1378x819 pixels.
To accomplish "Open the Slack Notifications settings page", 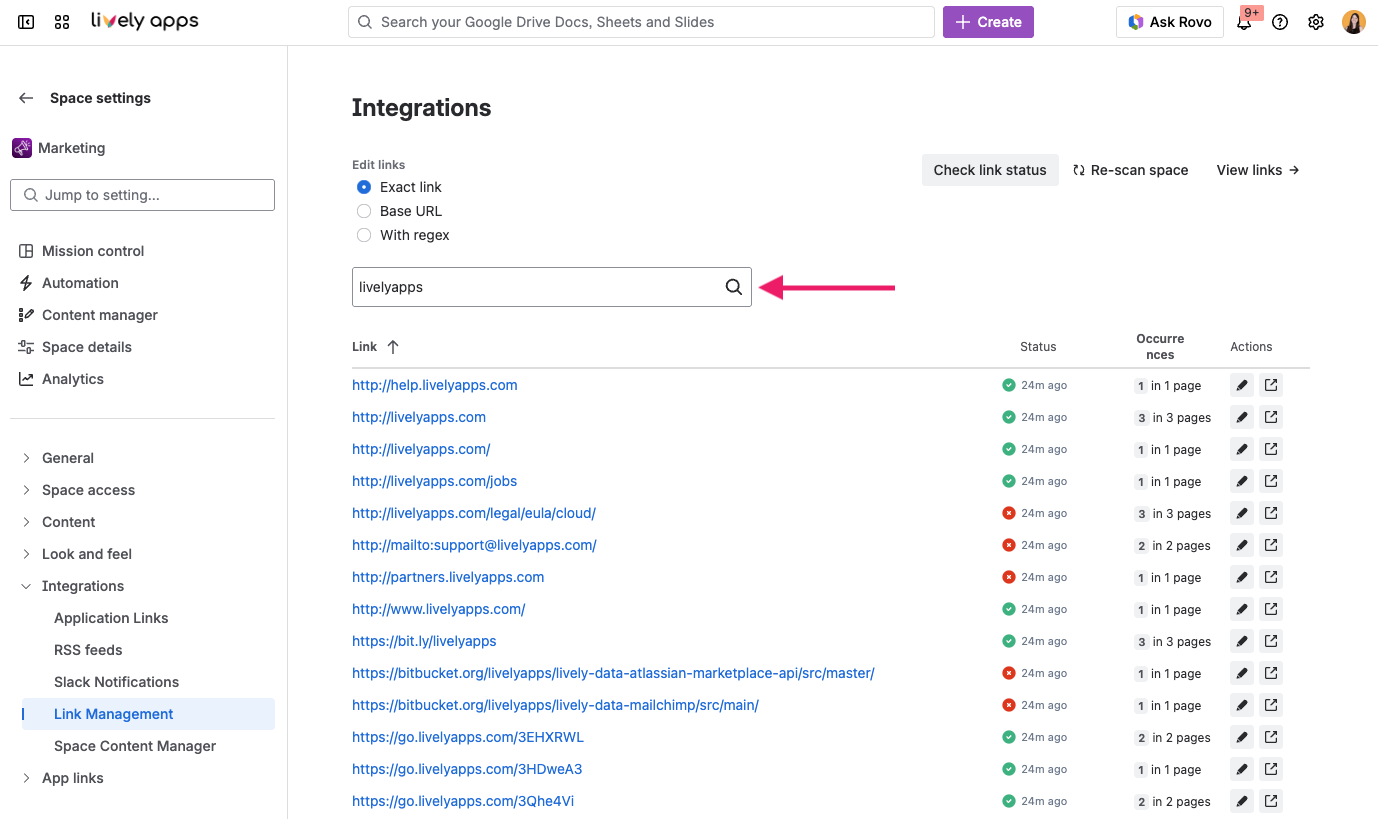I will click(115, 681).
